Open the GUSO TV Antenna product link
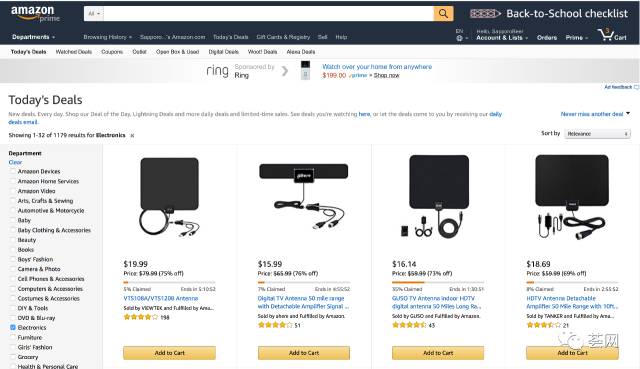This screenshot has width=640, height=369. coord(436,302)
